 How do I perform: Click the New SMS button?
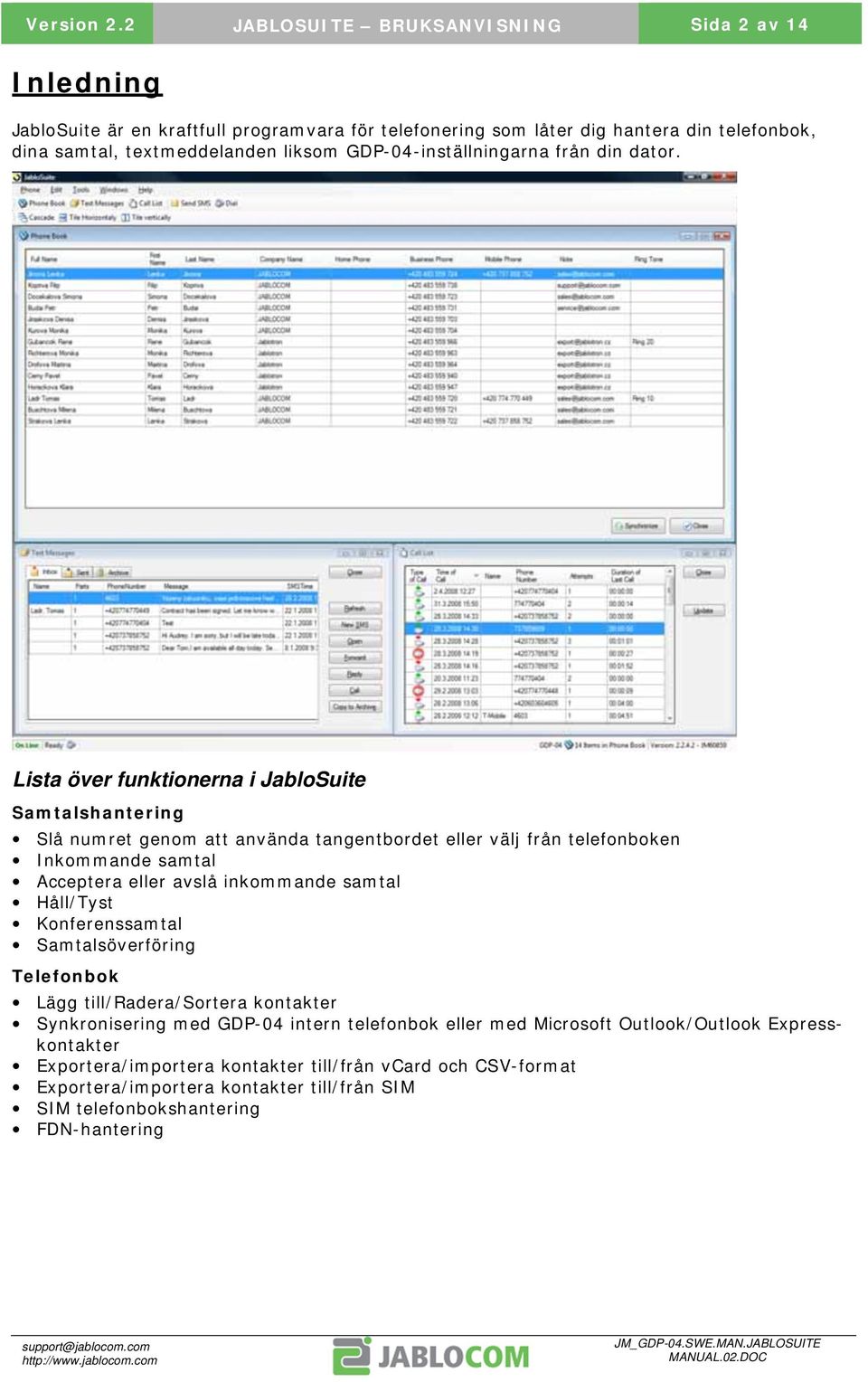click(354, 624)
